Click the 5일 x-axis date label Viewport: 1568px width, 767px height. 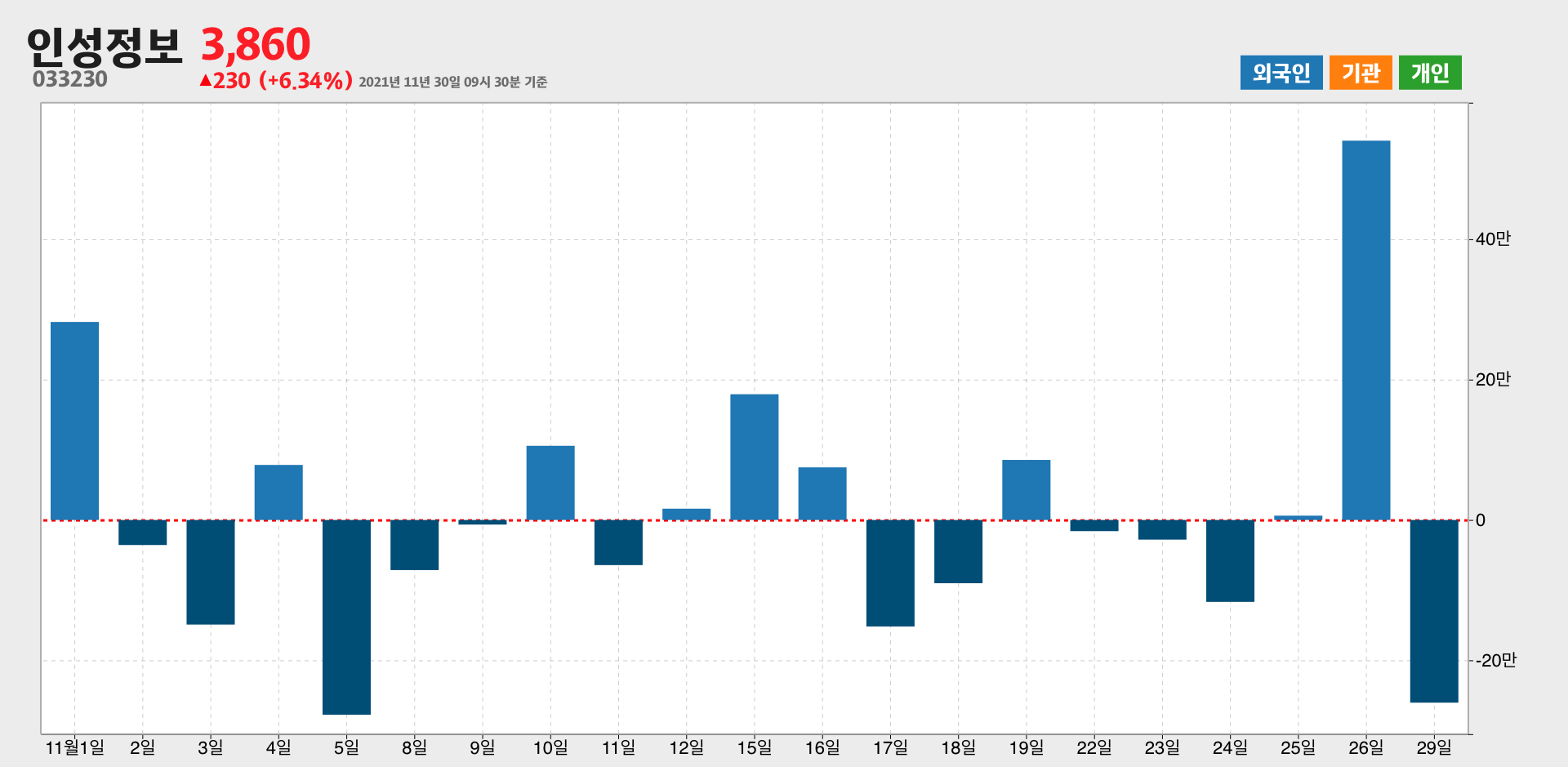click(346, 747)
